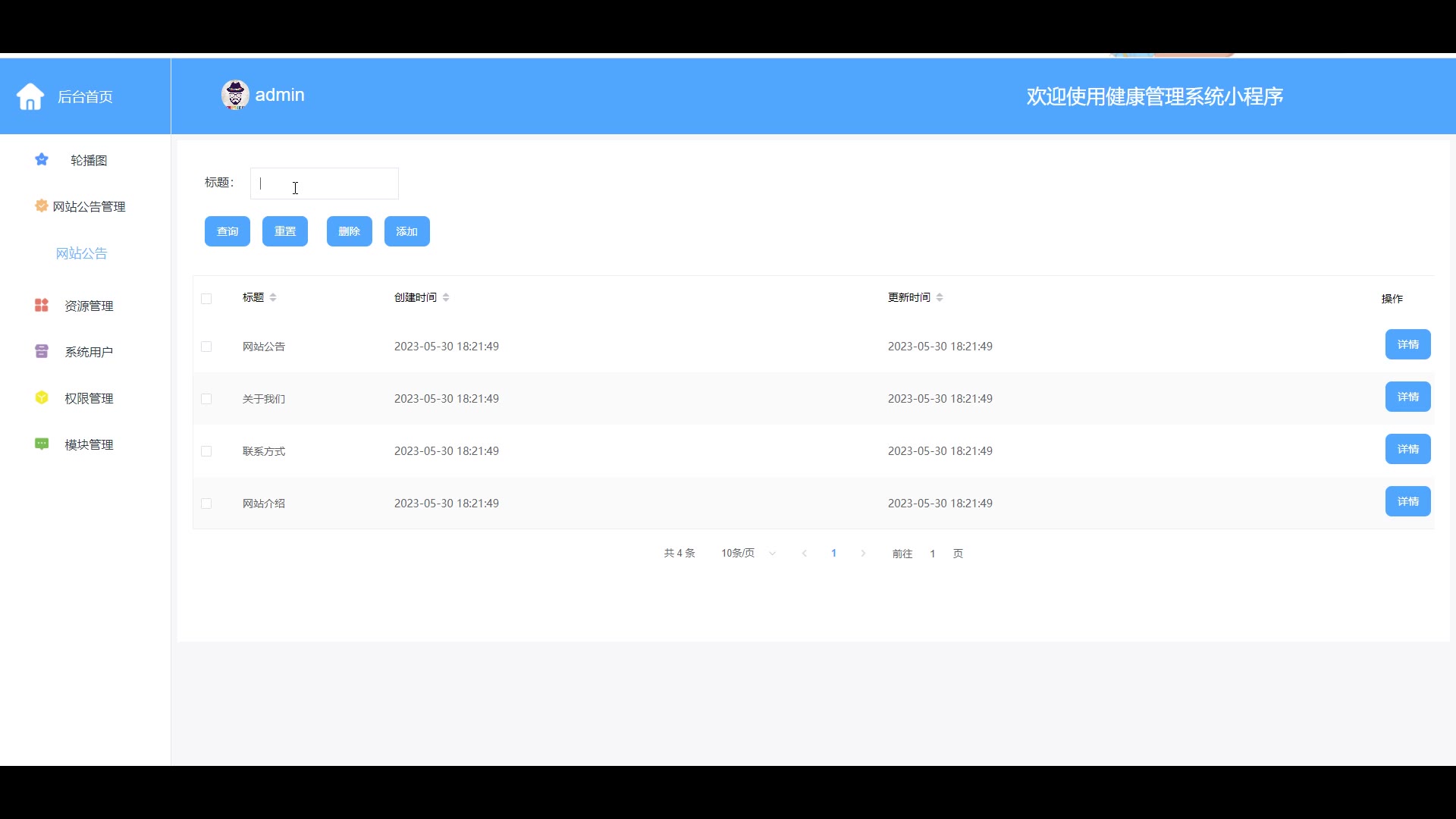The image size is (1456, 819).
Task: Click the purple icon for 系统用户
Action: coord(42,351)
